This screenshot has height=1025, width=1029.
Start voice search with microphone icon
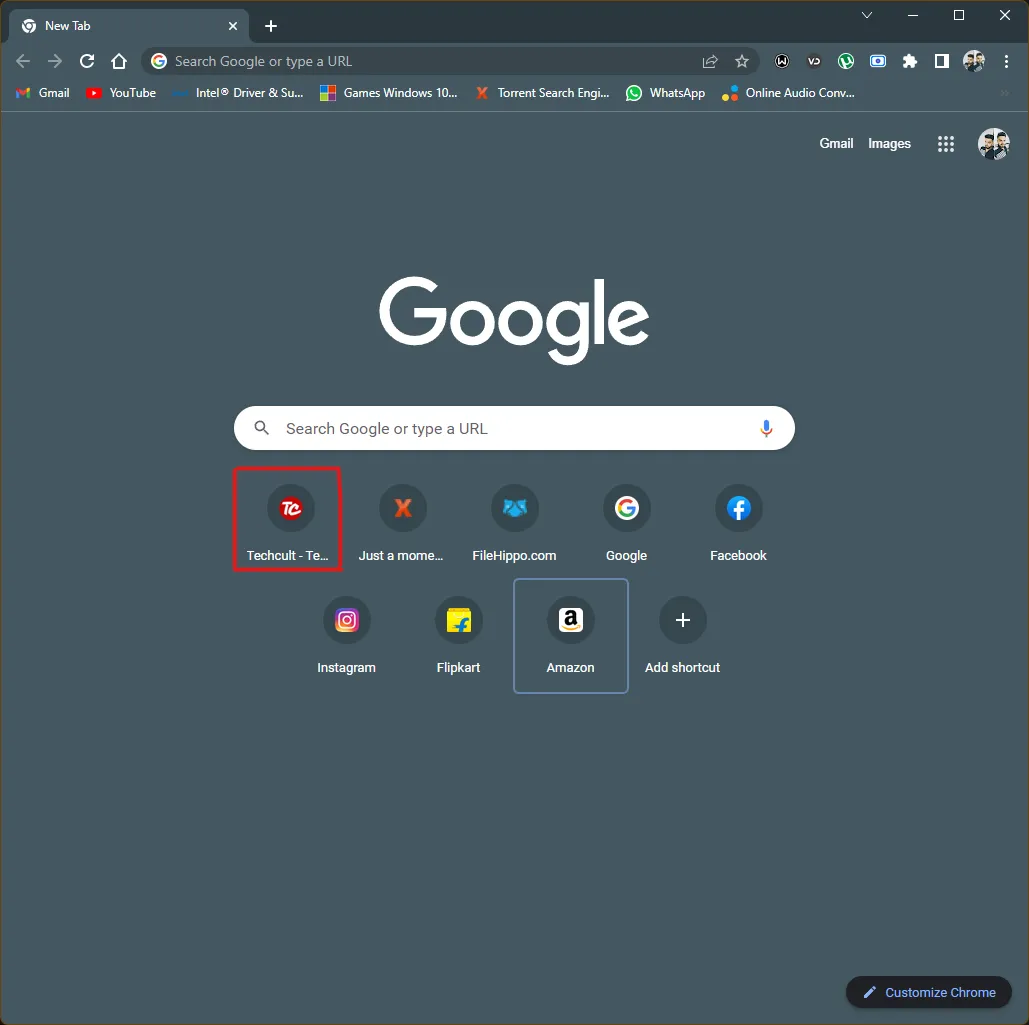766,429
